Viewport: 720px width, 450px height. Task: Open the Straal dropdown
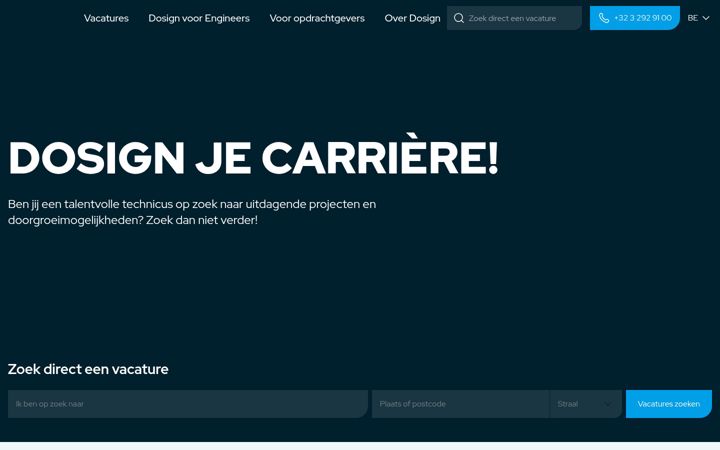(x=585, y=404)
